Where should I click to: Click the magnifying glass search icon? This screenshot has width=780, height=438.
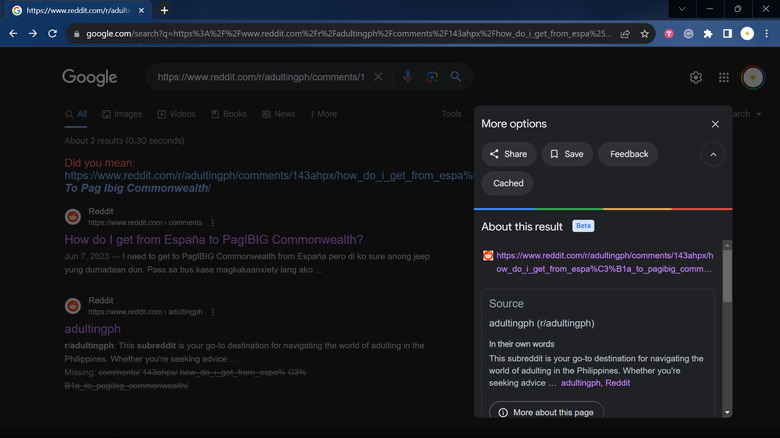(x=456, y=77)
